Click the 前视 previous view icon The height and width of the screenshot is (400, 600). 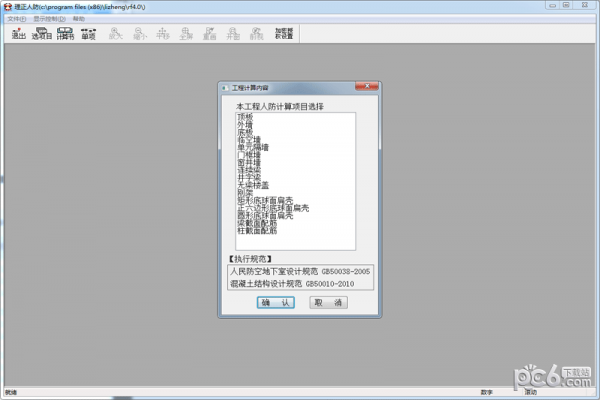tap(256, 34)
